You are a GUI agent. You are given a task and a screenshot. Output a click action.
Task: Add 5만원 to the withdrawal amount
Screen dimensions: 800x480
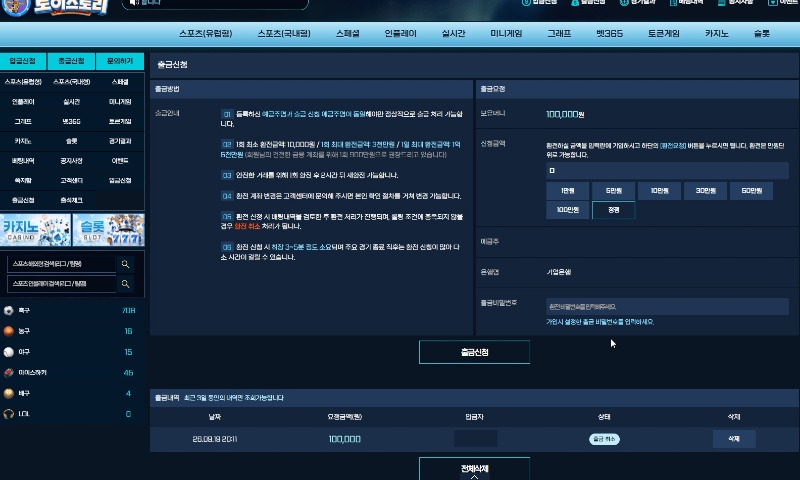click(x=614, y=191)
